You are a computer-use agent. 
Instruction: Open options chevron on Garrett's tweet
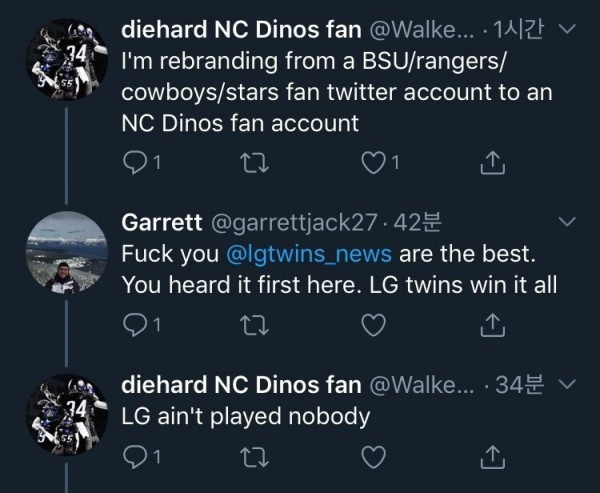[x=567, y=221]
